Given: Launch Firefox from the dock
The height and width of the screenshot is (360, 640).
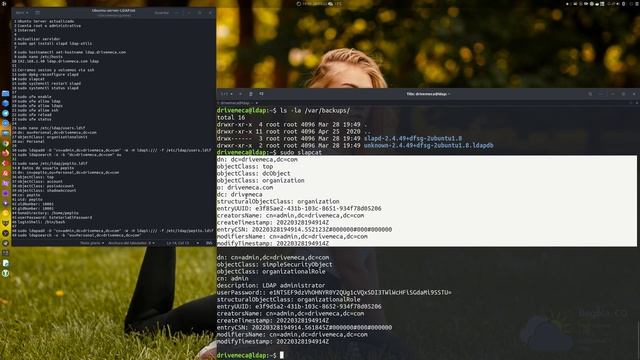Looking at the screenshot, I should point(5,153).
